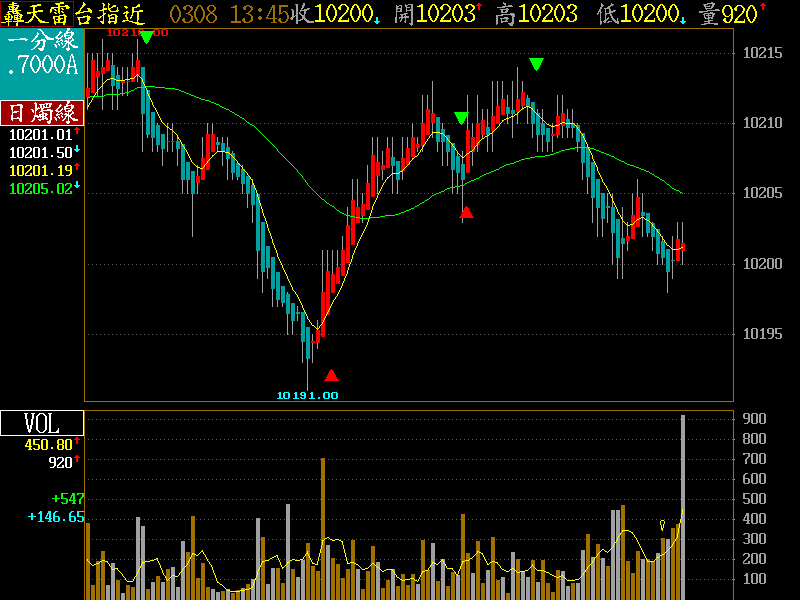
Task: Click the 10215 price axis label
Action: 761,53
